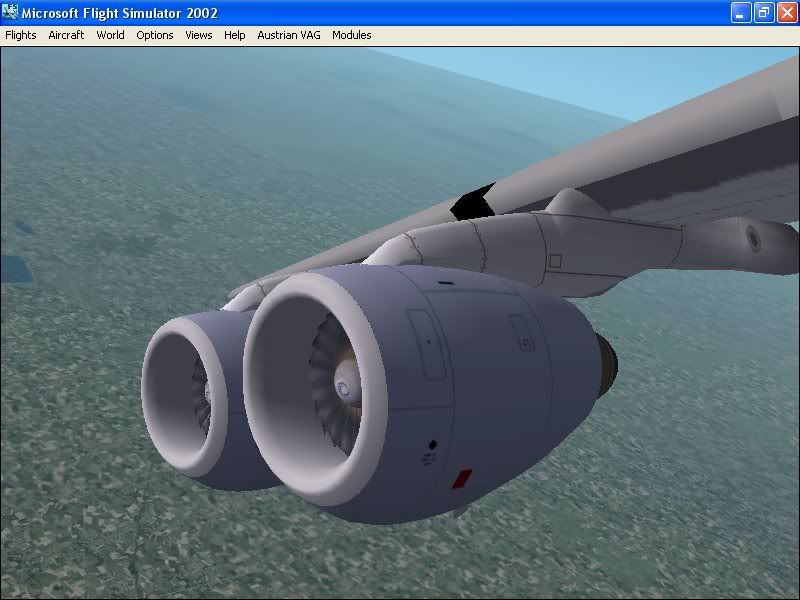Click the spinner cone of the nearest engine
Viewport: 800px width, 600px height.
(343, 386)
